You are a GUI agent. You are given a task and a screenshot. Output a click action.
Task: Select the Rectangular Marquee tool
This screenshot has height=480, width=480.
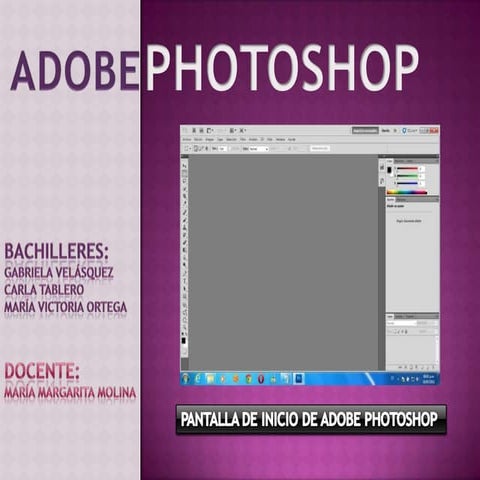pos(184,174)
